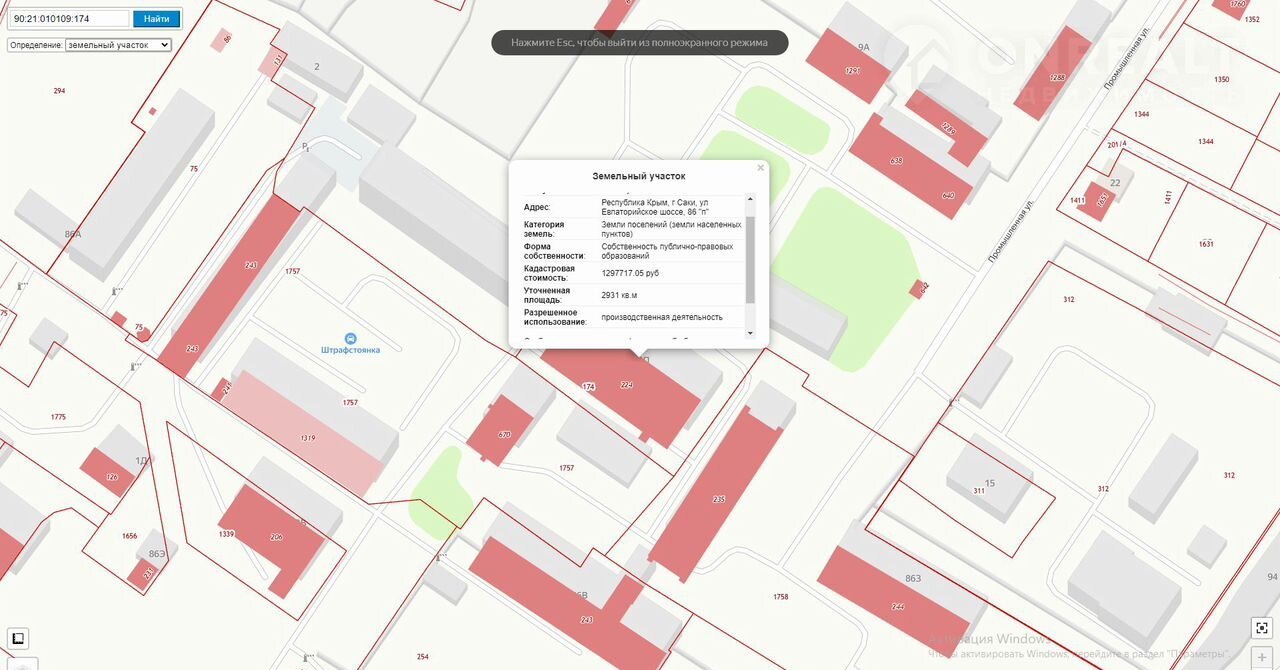This screenshot has height=670, width=1280.
Task: Click the locate/geolocation target icon
Action: tap(1260, 628)
